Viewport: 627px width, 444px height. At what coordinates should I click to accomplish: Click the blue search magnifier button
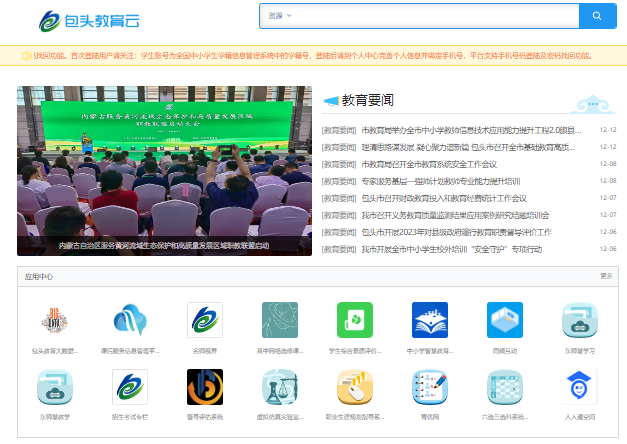pyautogui.click(x=597, y=16)
